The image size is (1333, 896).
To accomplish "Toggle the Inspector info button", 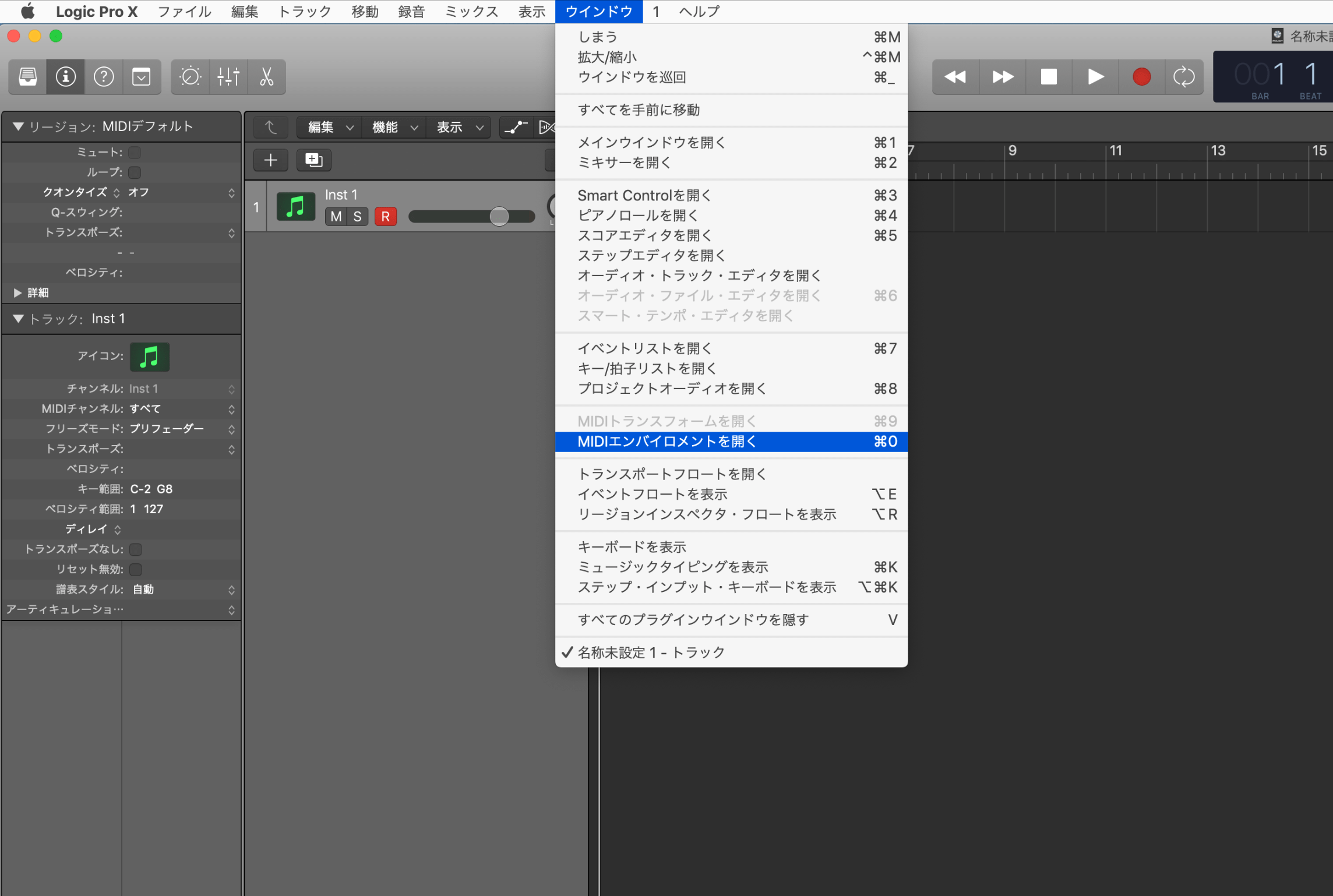I will pos(65,76).
